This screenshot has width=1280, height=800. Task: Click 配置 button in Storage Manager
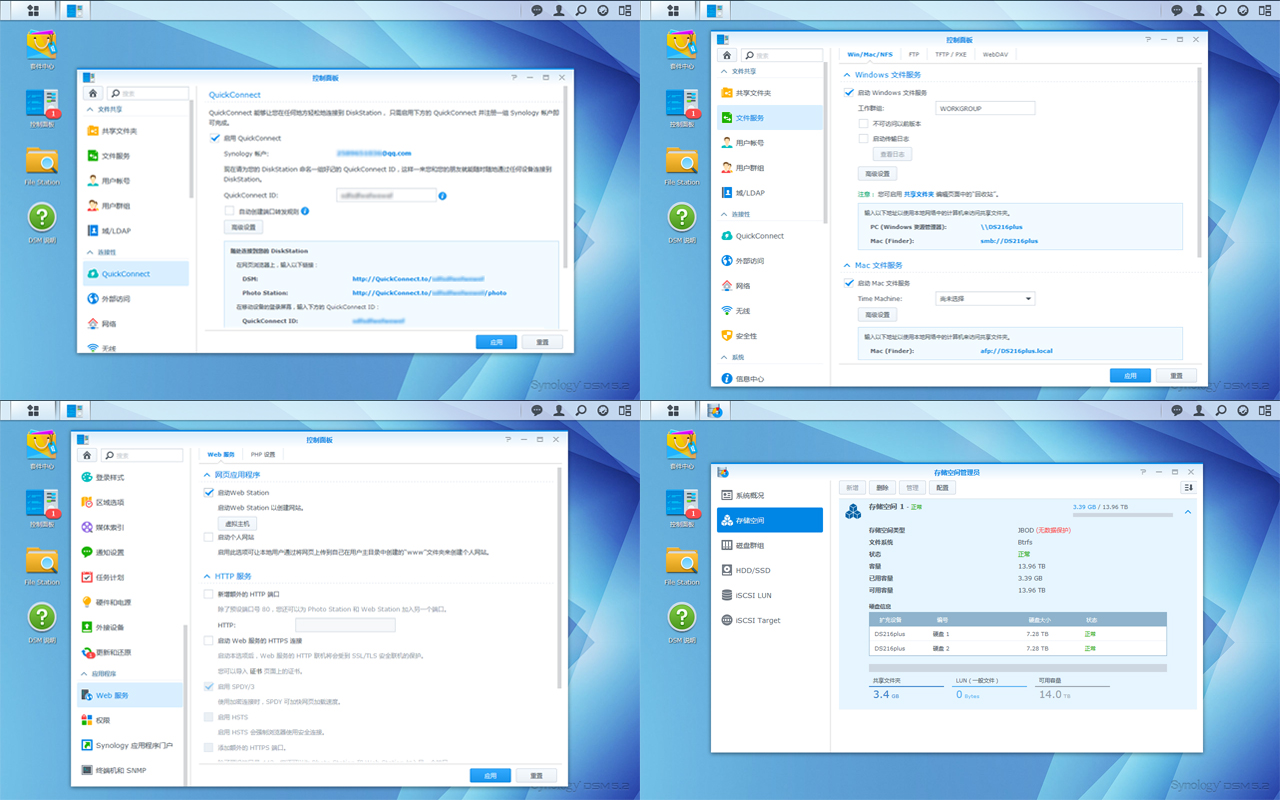(941, 487)
